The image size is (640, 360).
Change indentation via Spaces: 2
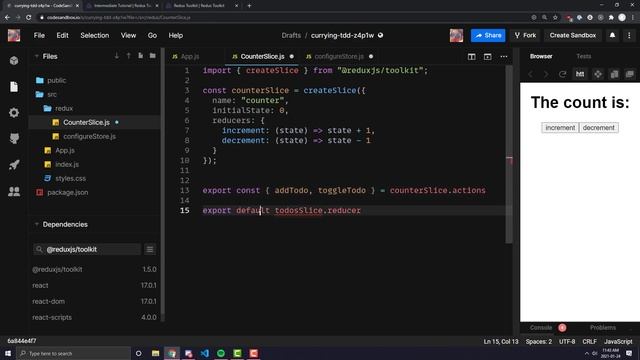point(539,342)
